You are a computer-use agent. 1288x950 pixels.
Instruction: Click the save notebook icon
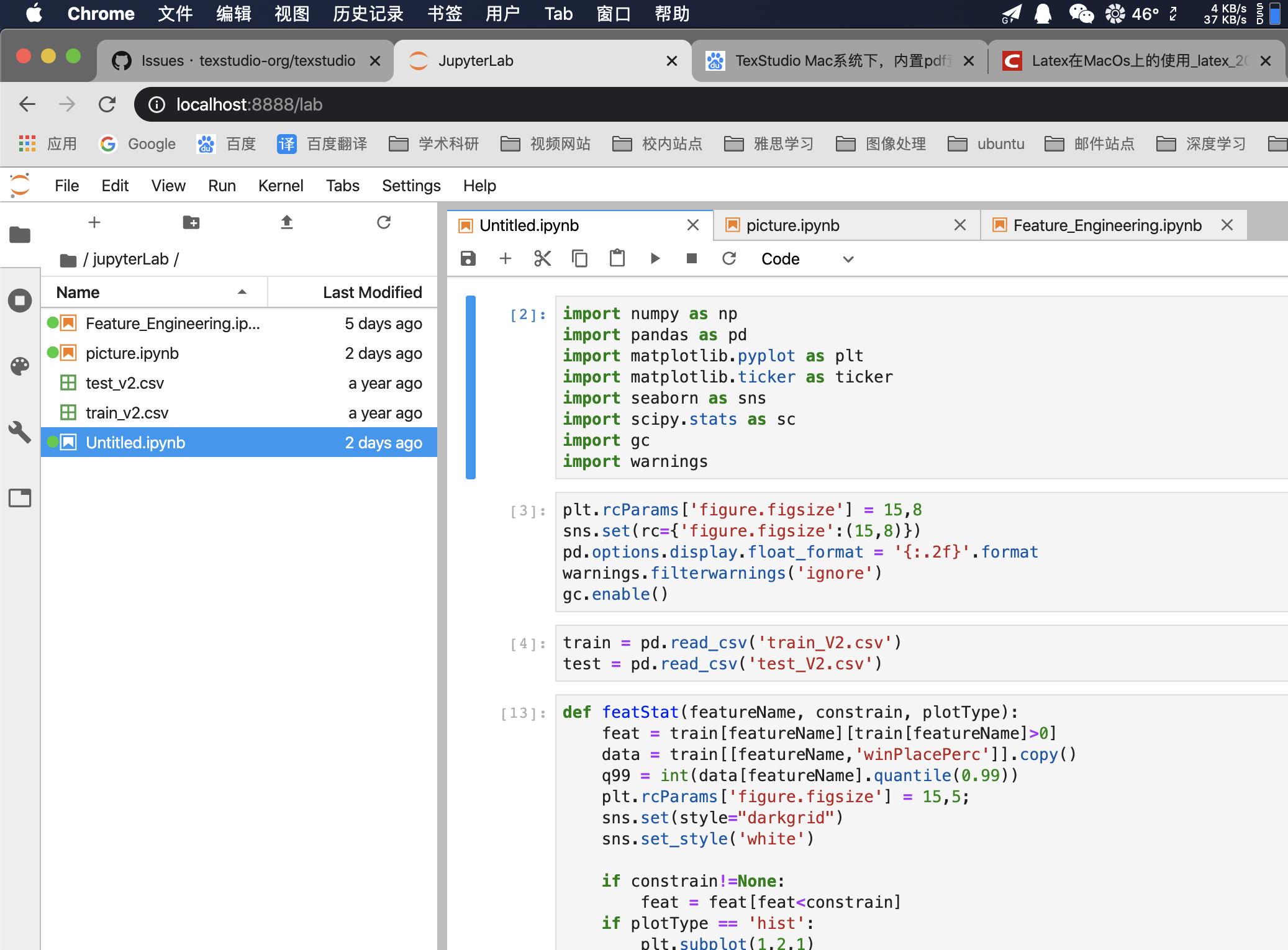tap(468, 258)
